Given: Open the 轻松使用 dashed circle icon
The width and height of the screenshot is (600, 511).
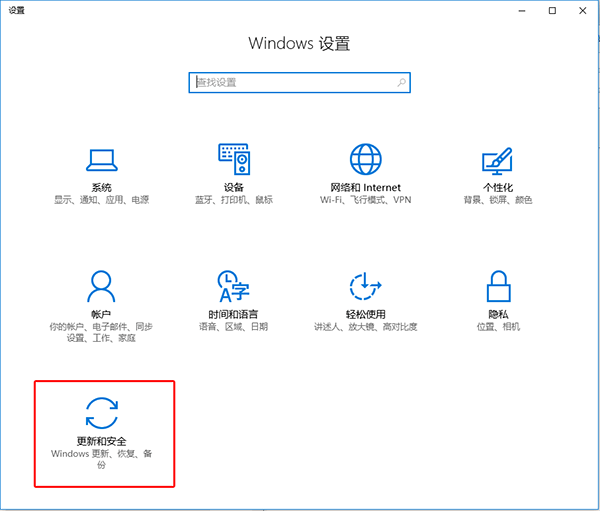Looking at the screenshot, I should [x=365, y=286].
